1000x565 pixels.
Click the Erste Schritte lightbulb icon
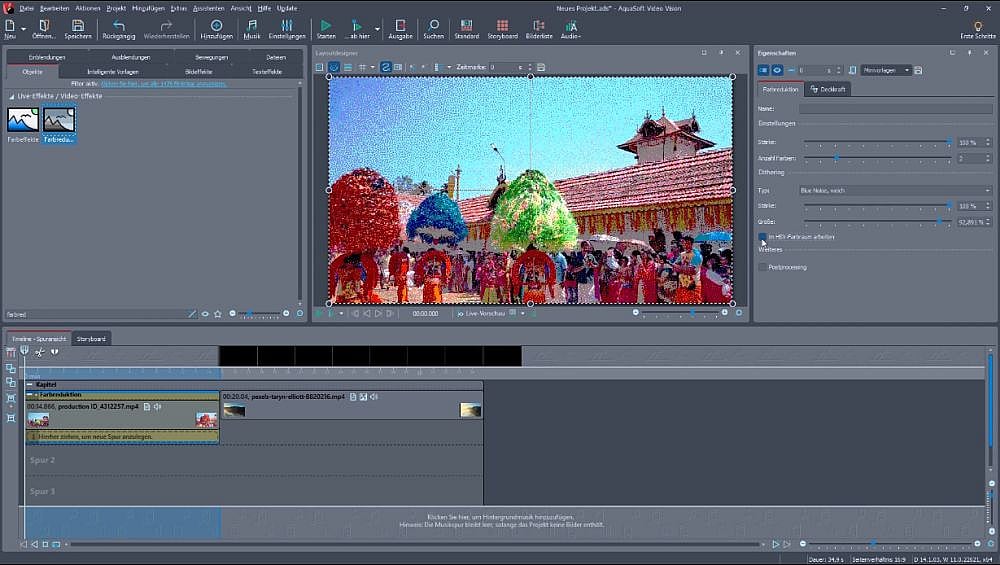coord(977,26)
